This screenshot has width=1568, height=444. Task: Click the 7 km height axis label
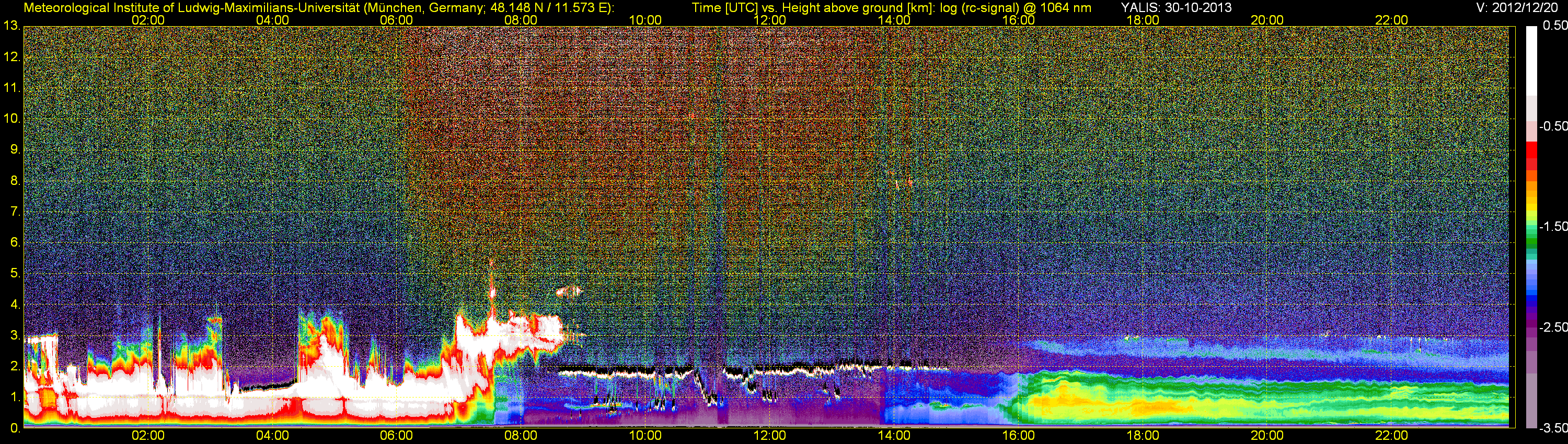[15, 212]
